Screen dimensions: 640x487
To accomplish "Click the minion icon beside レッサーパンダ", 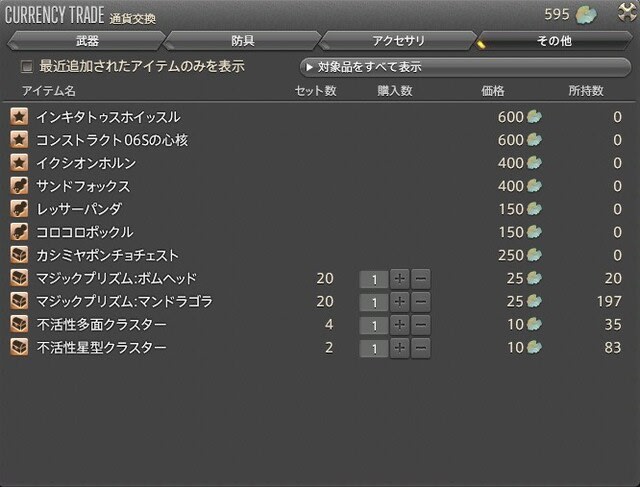I will [x=19, y=209].
